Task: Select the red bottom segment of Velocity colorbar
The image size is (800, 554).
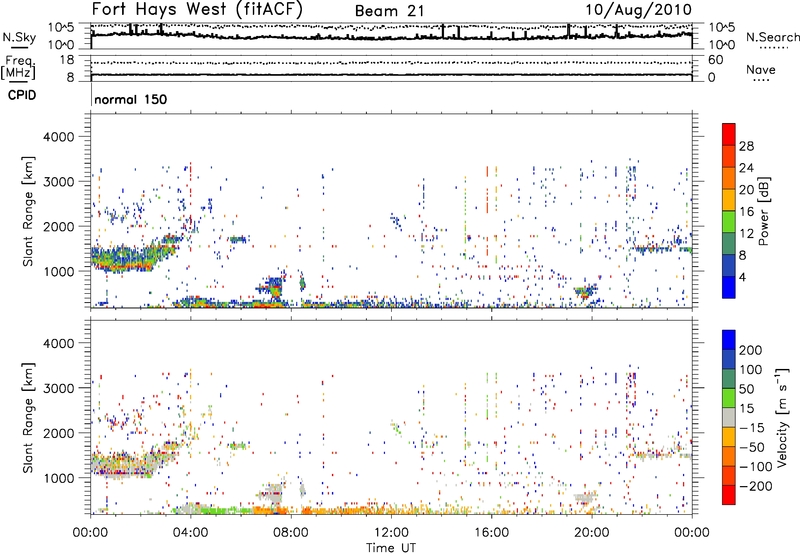Action: click(x=729, y=495)
